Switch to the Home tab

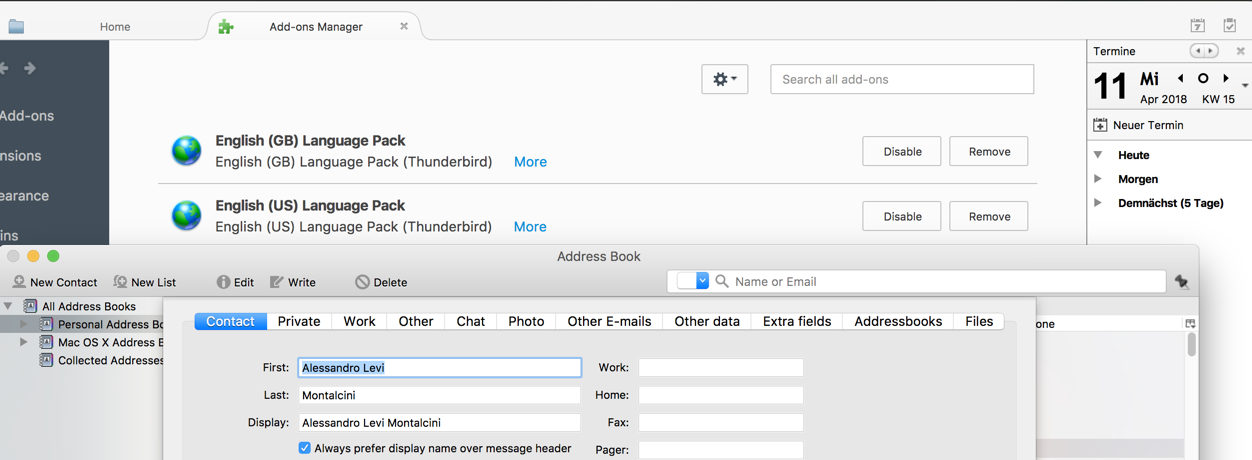pyautogui.click(x=115, y=27)
